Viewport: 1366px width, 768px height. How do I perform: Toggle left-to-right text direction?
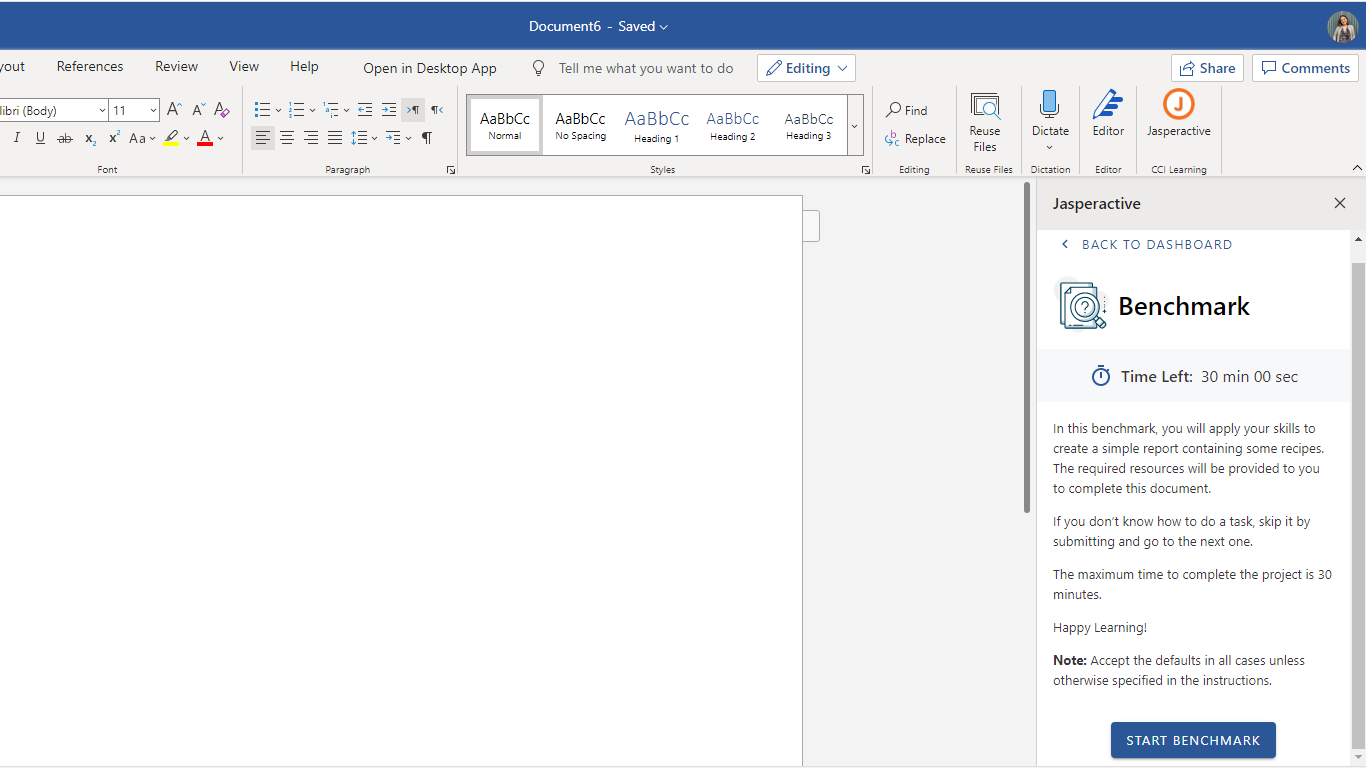tap(413, 110)
